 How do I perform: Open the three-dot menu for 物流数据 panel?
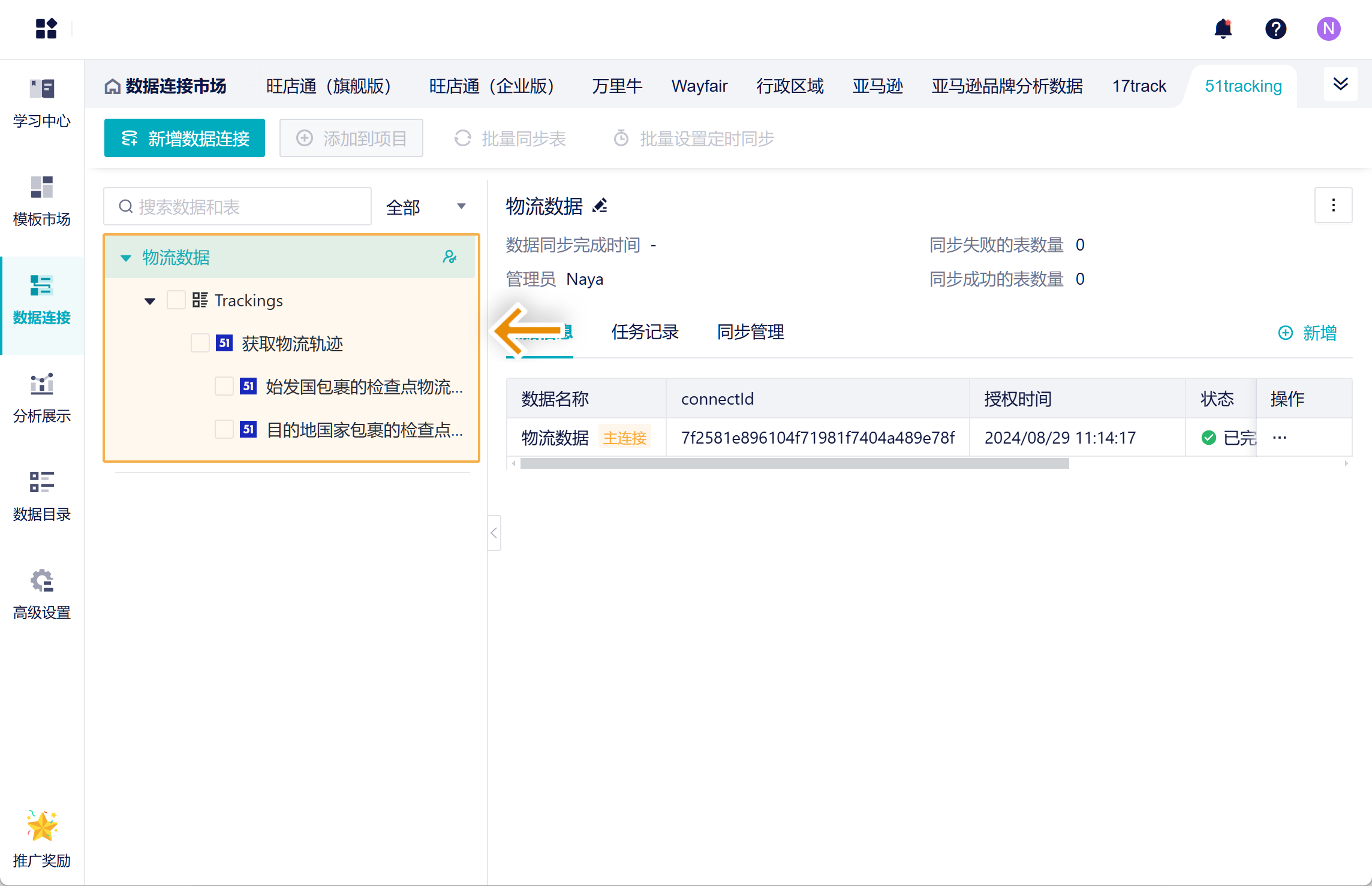click(x=1333, y=206)
